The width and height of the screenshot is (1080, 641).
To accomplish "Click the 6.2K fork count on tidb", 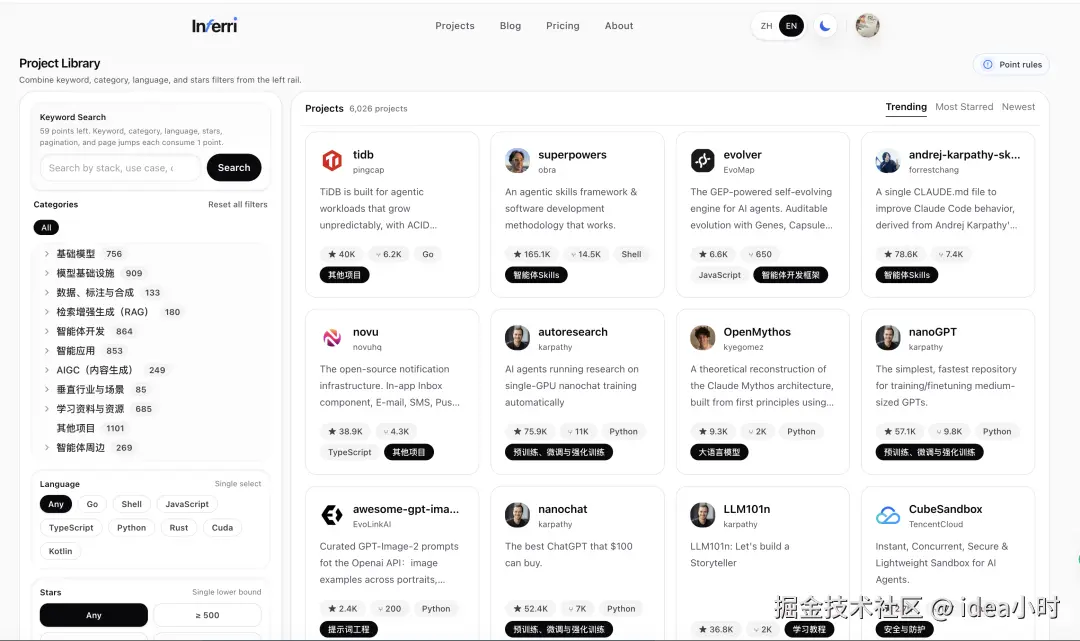I will click(388, 254).
